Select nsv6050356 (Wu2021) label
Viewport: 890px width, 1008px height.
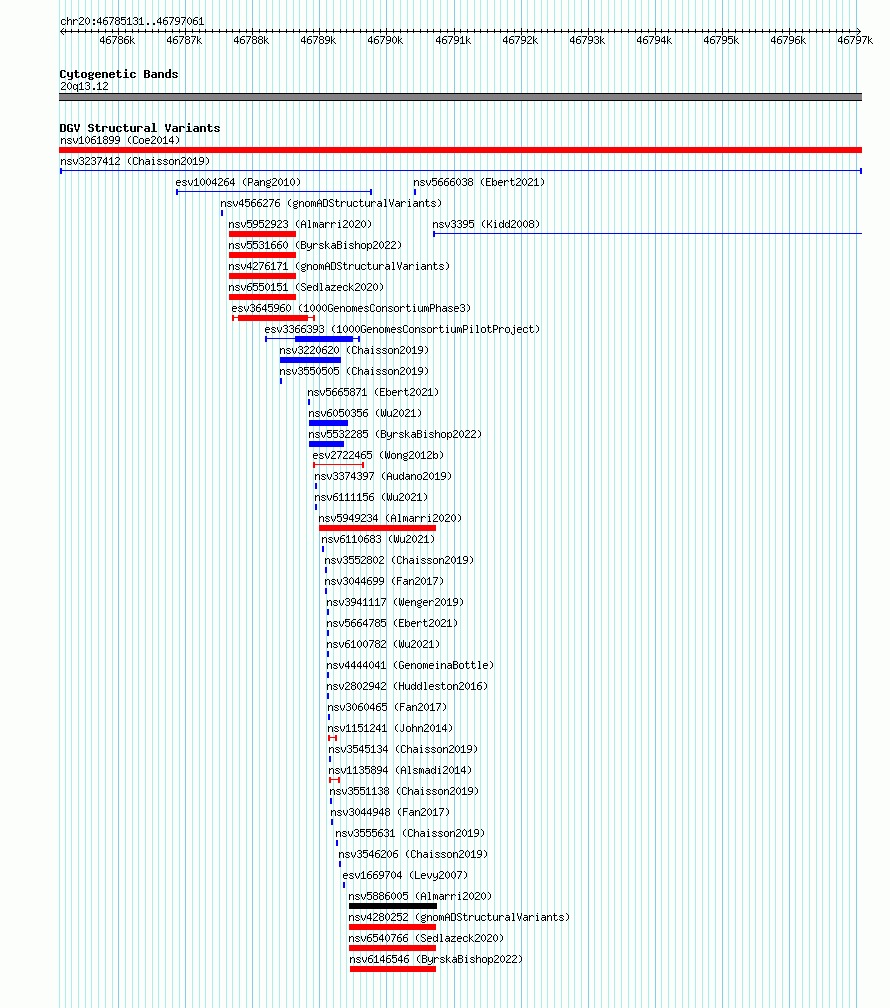(365, 413)
